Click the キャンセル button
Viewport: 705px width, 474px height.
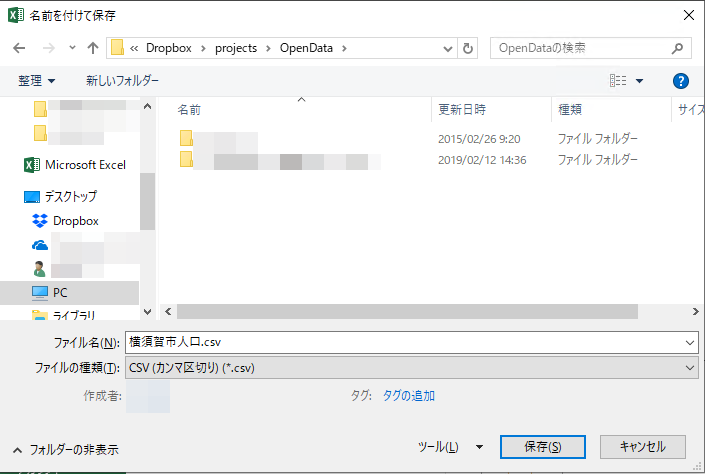[x=642, y=447]
